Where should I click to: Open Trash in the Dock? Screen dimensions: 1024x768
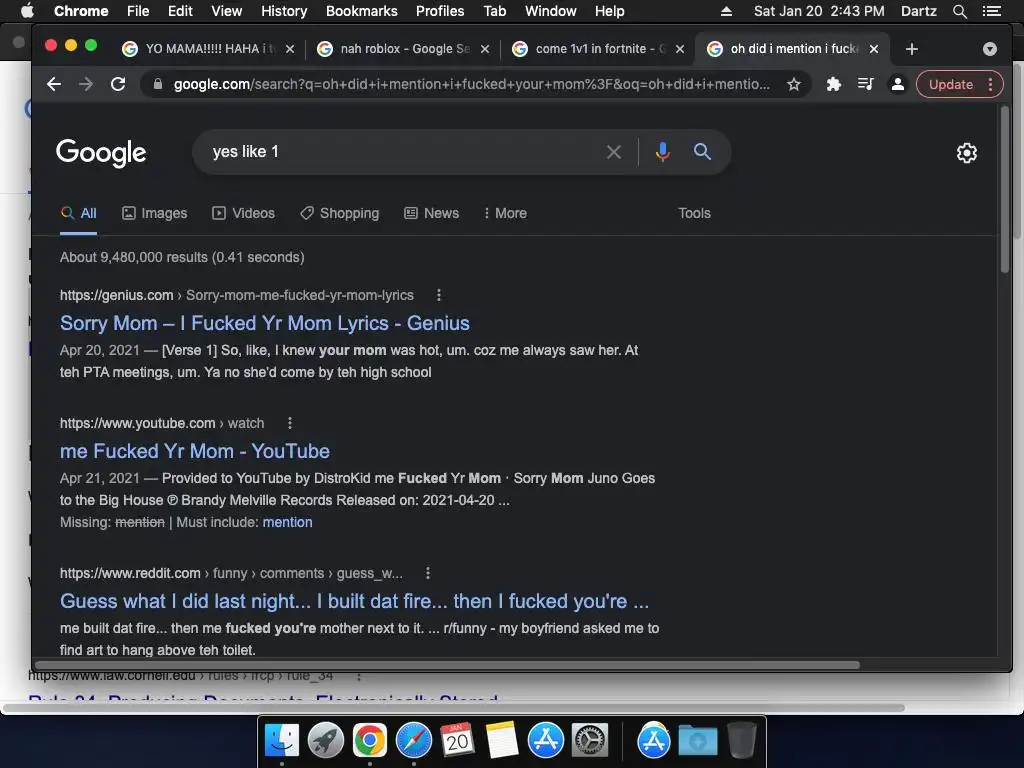[742, 741]
